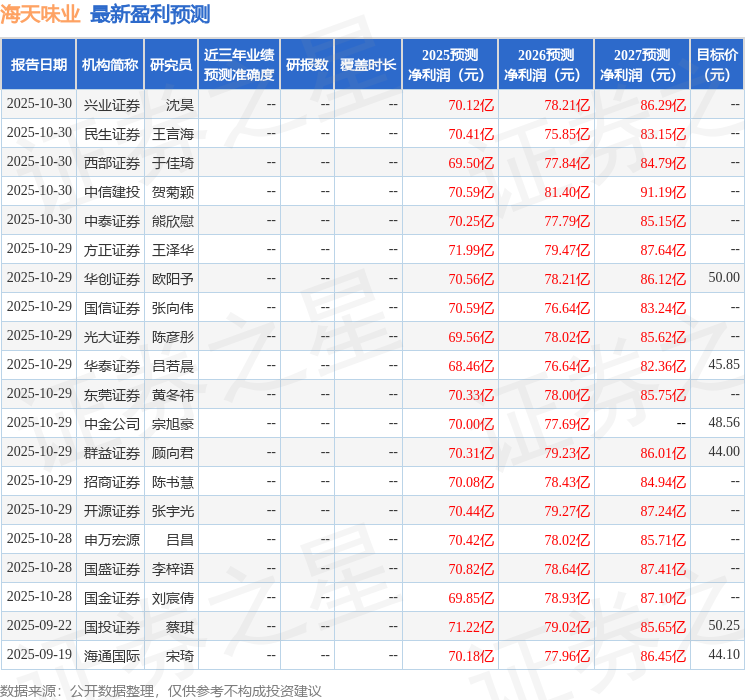Click the 机构简称 column header
Viewport: 745px width, 700px height.
tap(110, 64)
